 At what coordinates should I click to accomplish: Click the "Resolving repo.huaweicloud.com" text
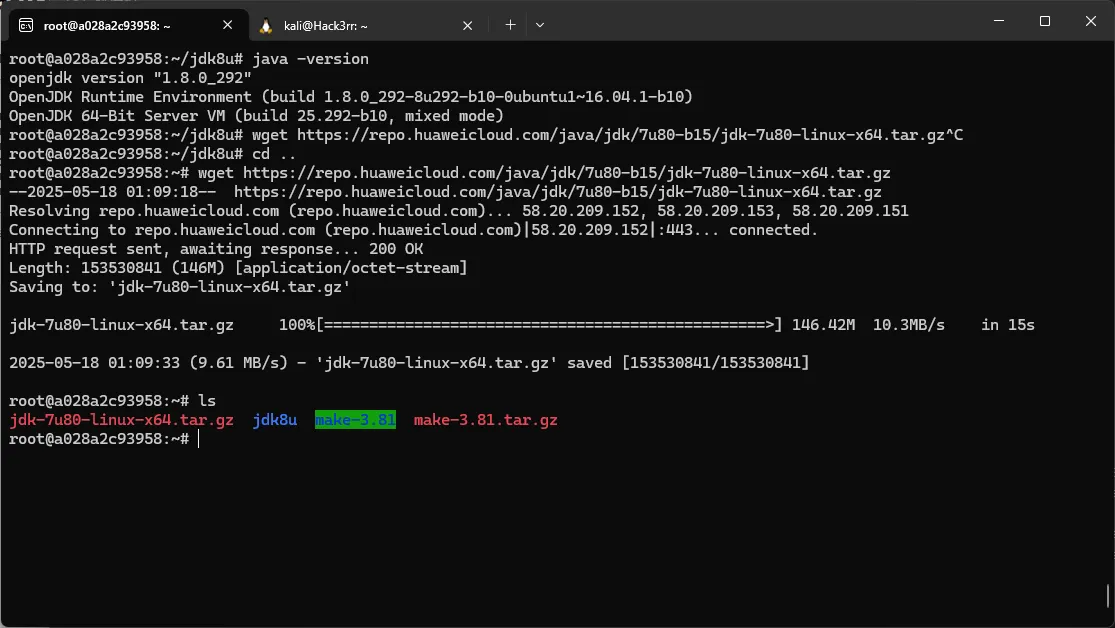144,211
